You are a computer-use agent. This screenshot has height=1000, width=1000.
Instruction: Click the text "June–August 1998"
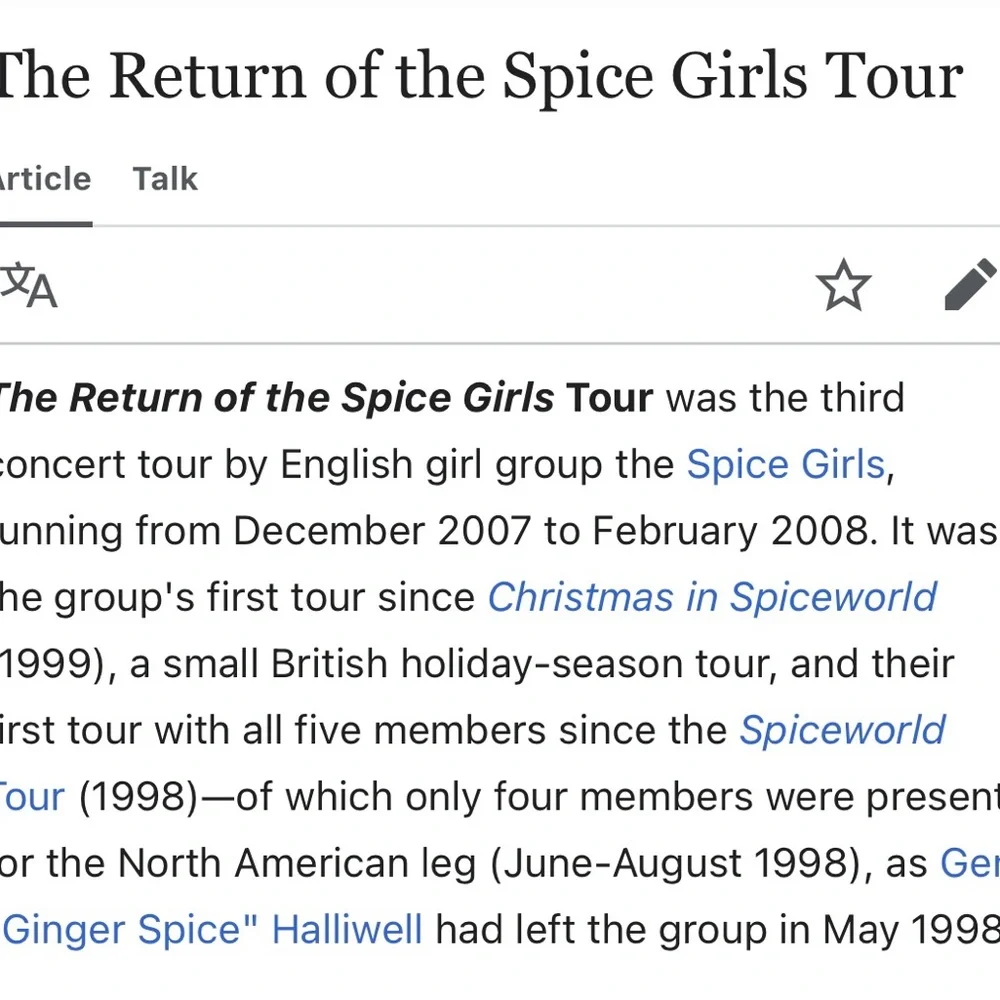(x=674, y=864)
